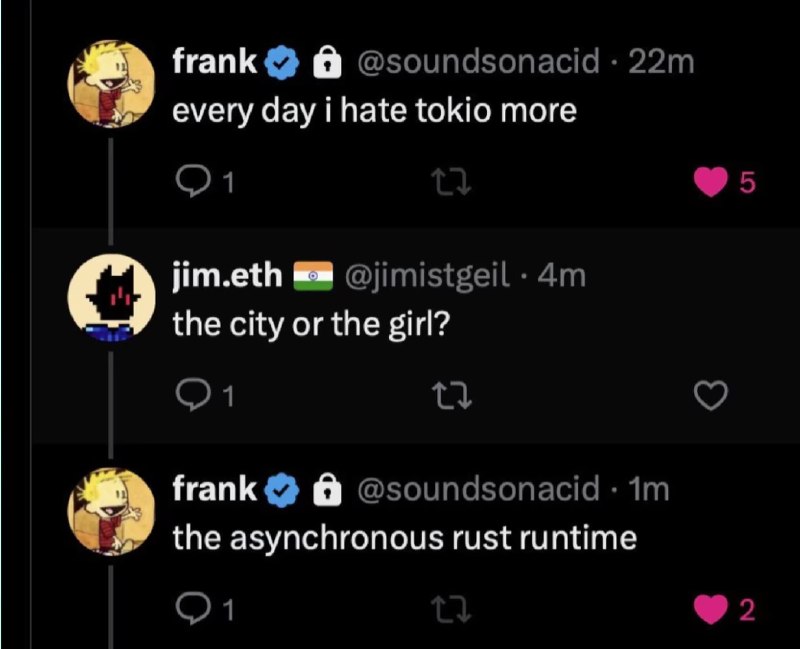The image size is (800, 649).
Task: Reply to "the asynchronous rust runtime" tweet
Action: (204, 609)
